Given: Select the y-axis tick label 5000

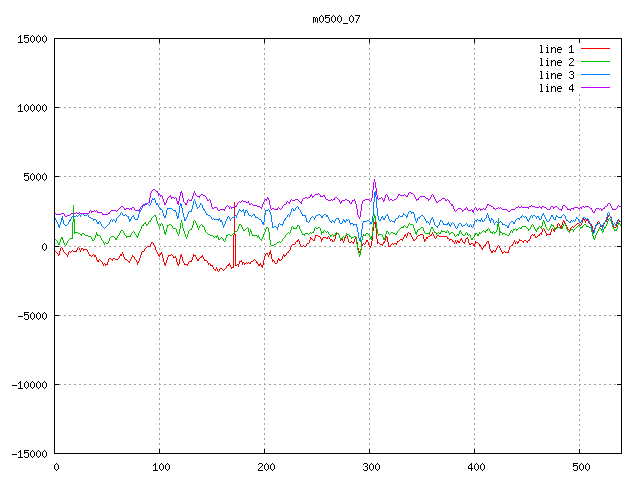Looking at the screenshot, I should (35, 177).
